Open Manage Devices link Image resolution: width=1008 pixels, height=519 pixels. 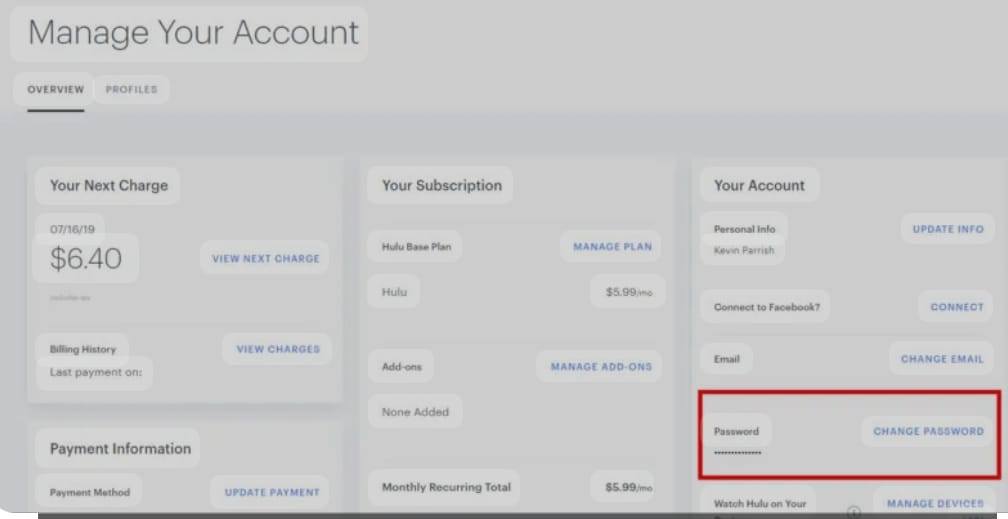[935, 504]
